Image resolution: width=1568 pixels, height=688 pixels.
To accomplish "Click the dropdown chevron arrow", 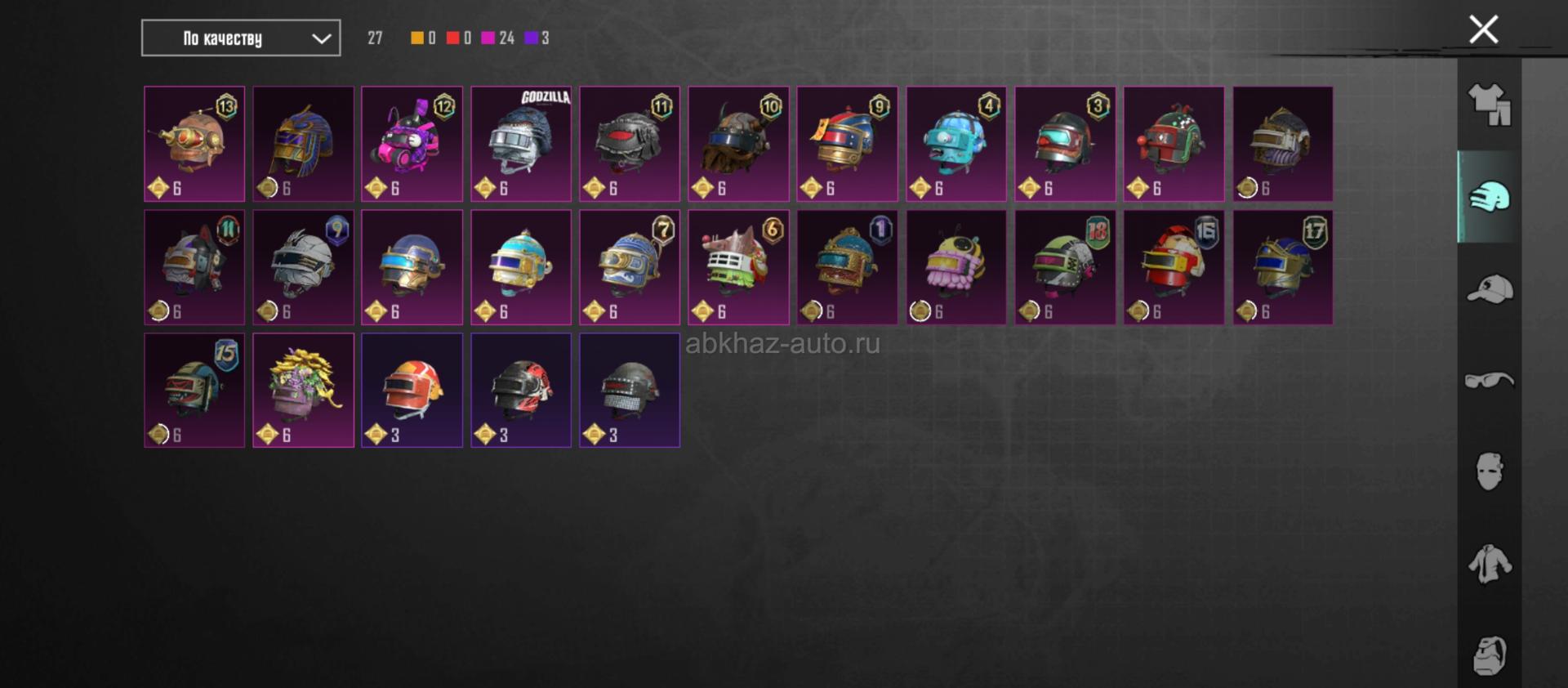I will (321, 38).
